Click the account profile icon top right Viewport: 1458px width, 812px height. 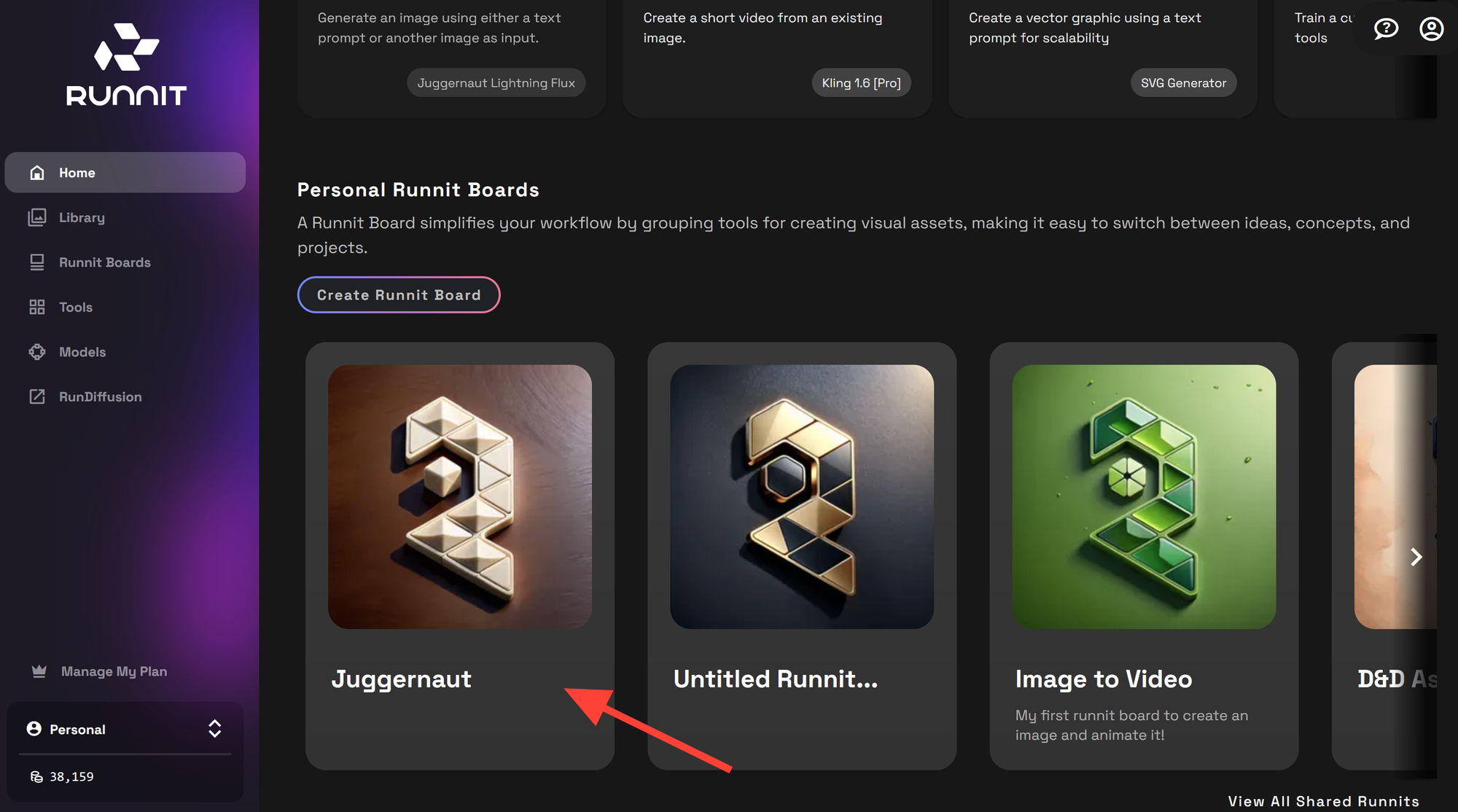tap(1431, 28)
